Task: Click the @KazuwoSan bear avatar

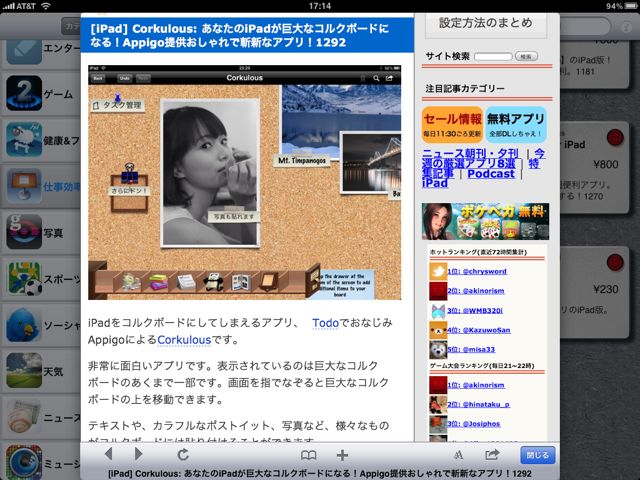Action: 438,330
